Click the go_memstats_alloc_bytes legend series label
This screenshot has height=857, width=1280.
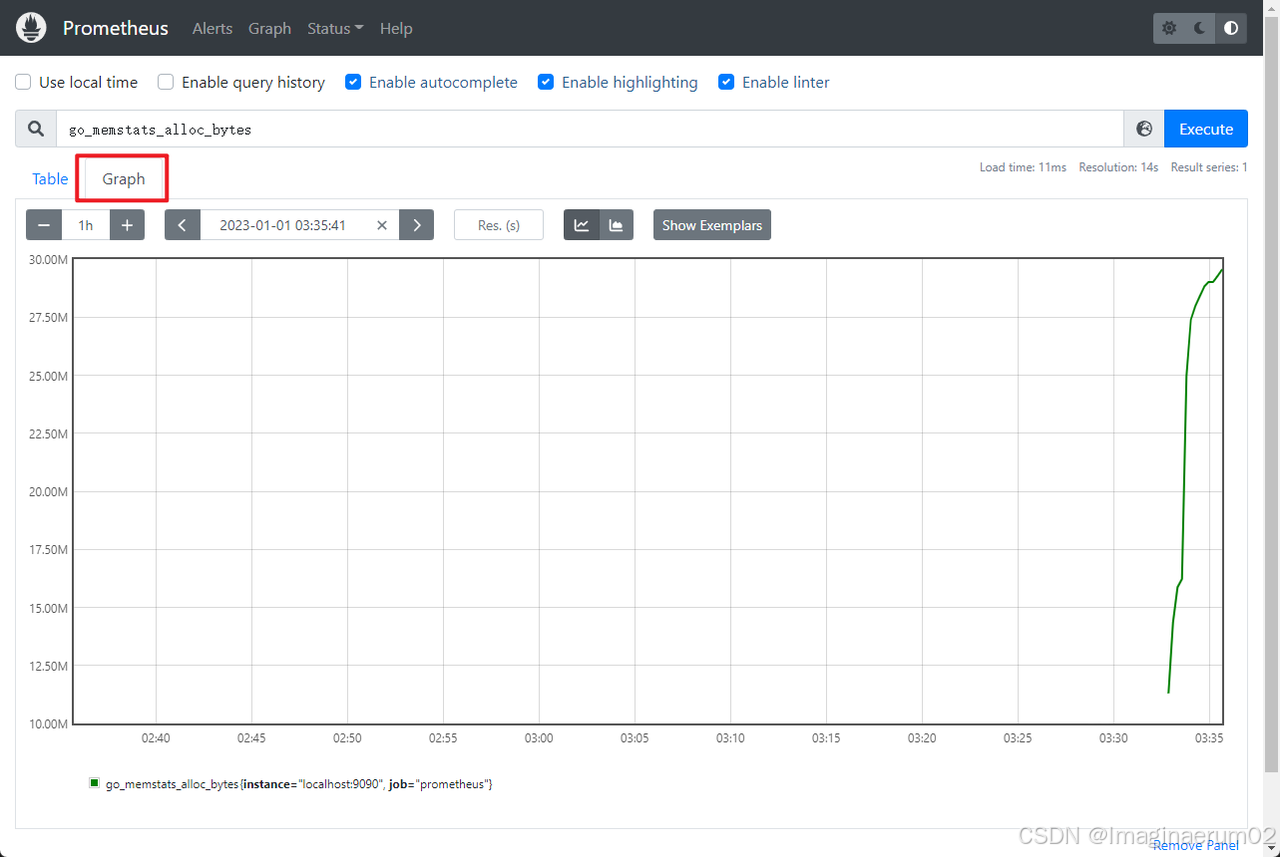pos(299,784)
